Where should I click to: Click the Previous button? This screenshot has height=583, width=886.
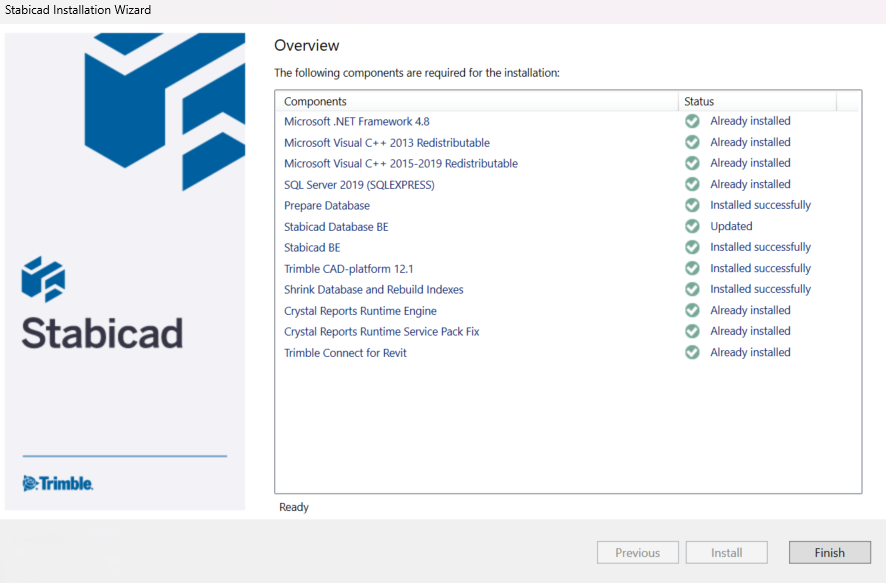pyautogui.click(x=637, y=552)
